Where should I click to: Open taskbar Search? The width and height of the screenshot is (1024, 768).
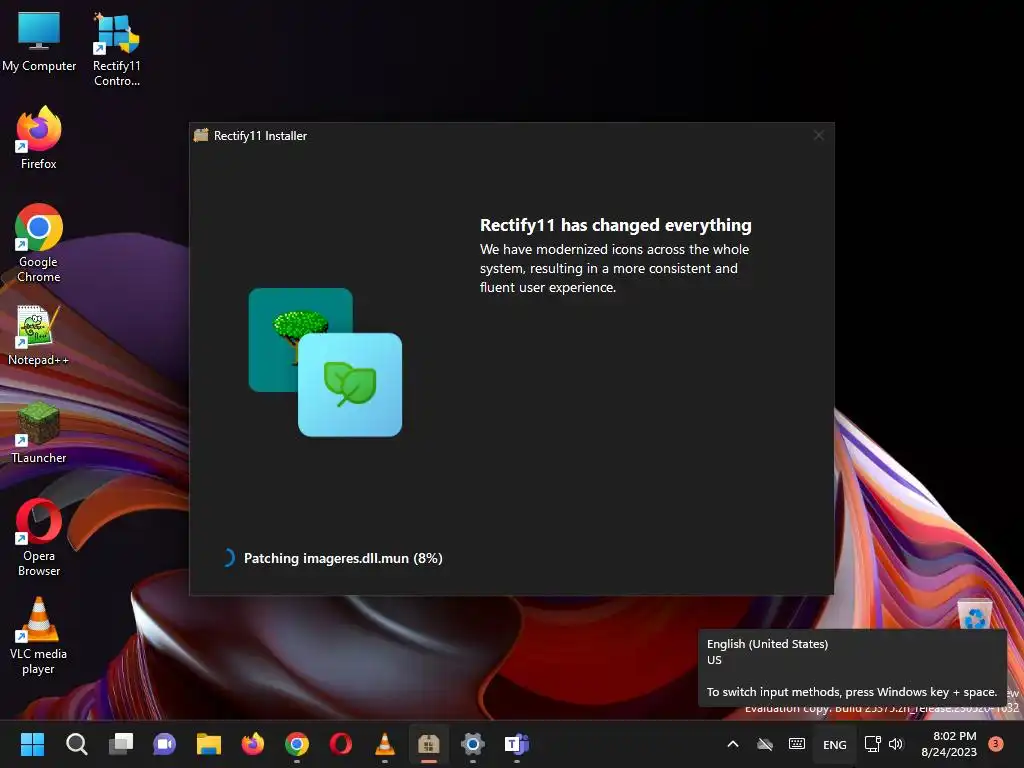pyautogui.click(x=76, y=744)
